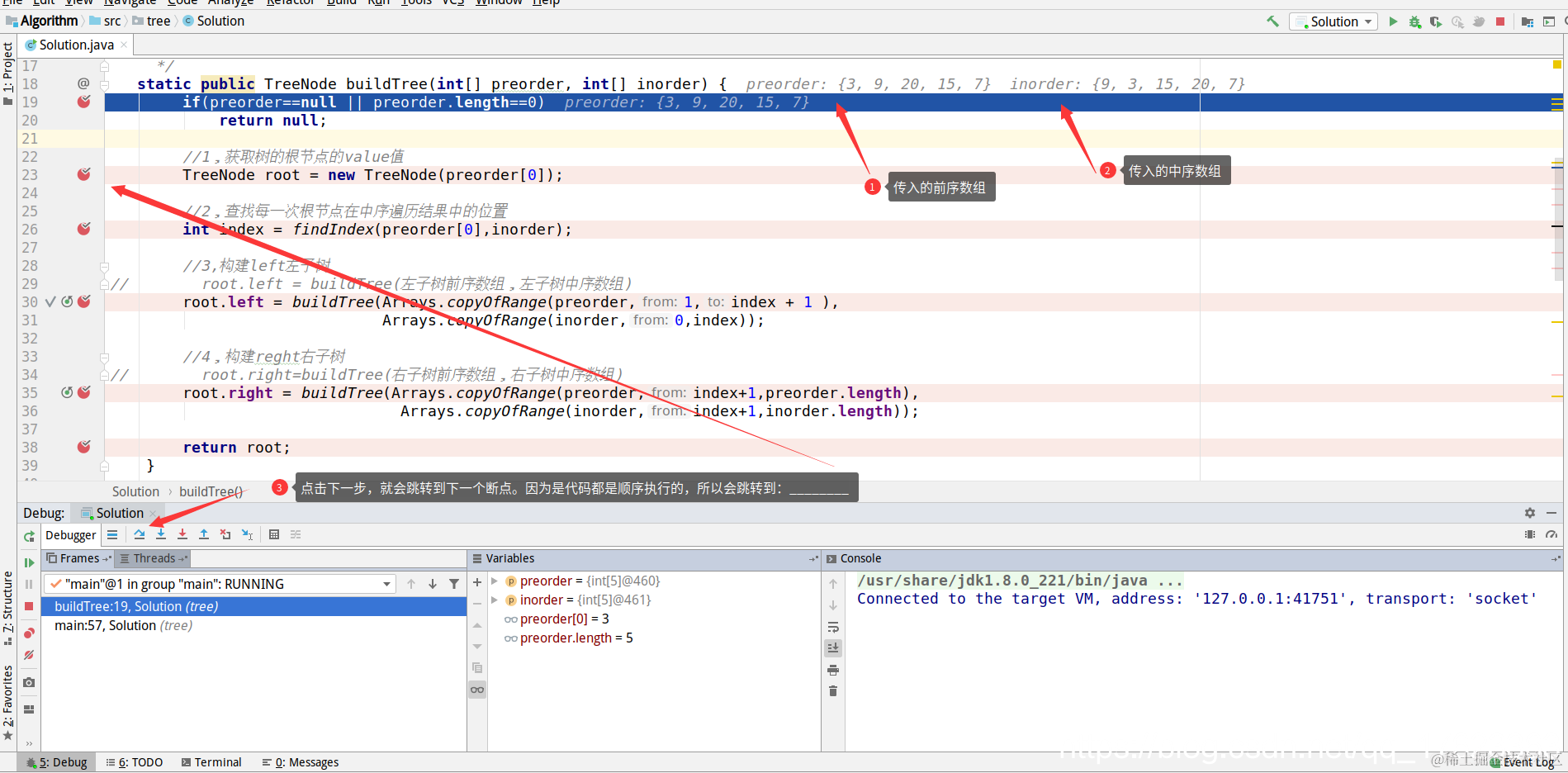Image resolution: width=1568 pixels, height=773 pixels.
Task: Select the Debugger tab in Debug panel
Action: (71, 535)
